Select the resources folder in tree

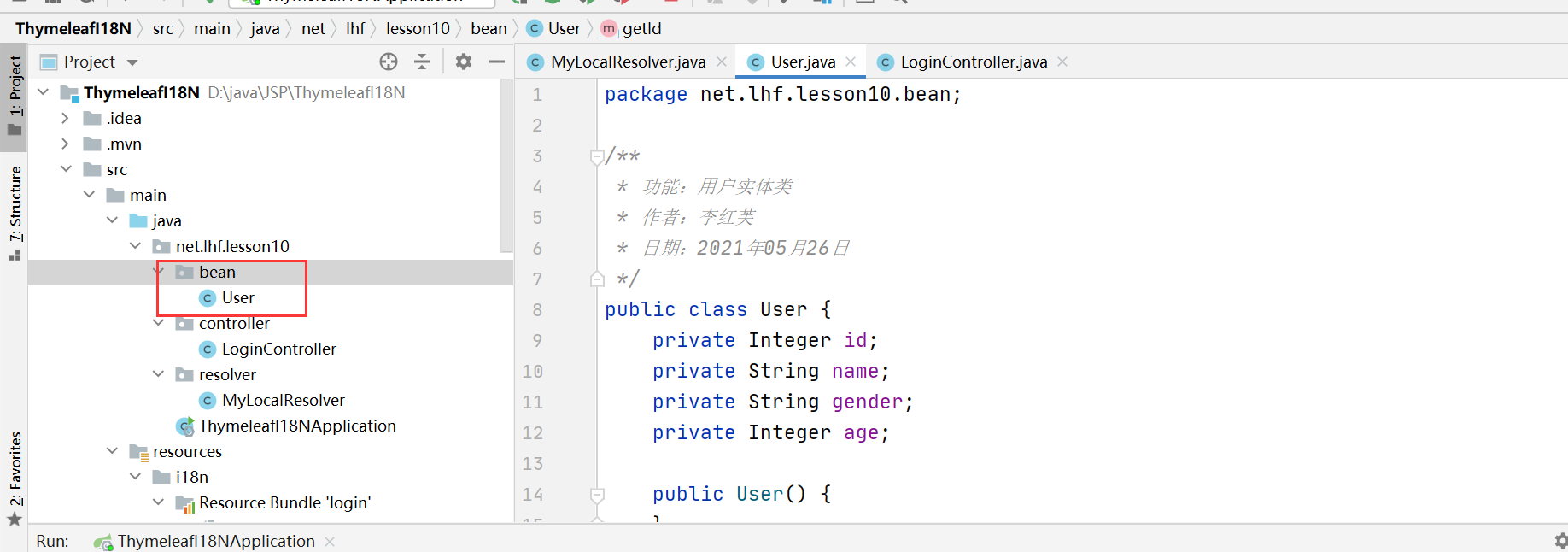pyautogui.click(x=187, y=451)
